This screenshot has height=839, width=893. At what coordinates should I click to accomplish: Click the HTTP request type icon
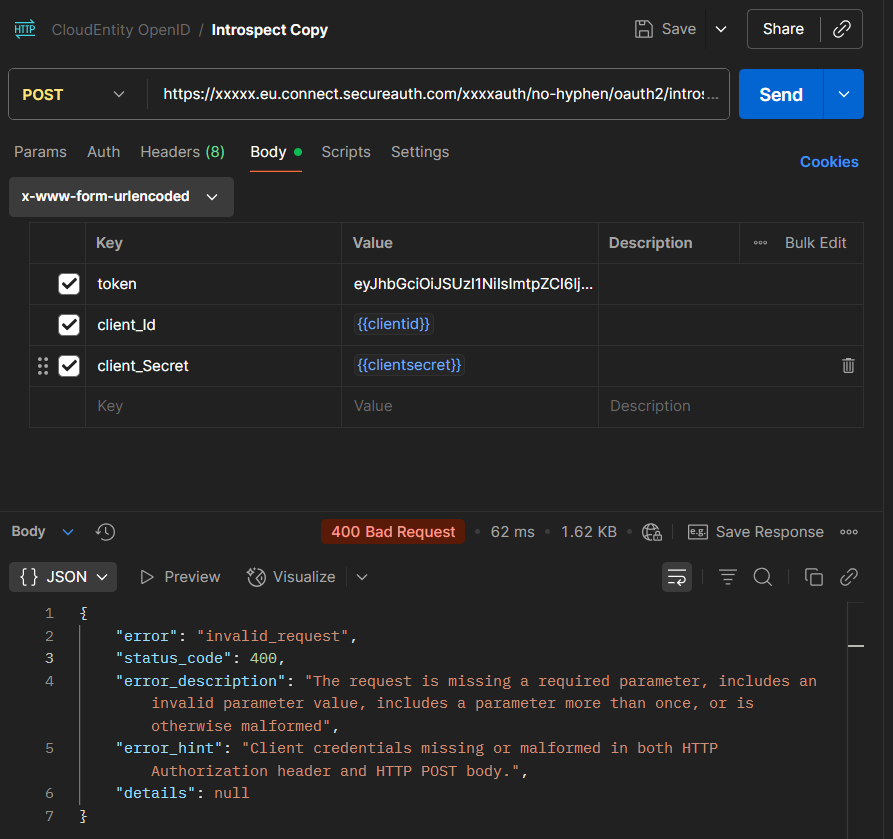[x=25, y=29]
